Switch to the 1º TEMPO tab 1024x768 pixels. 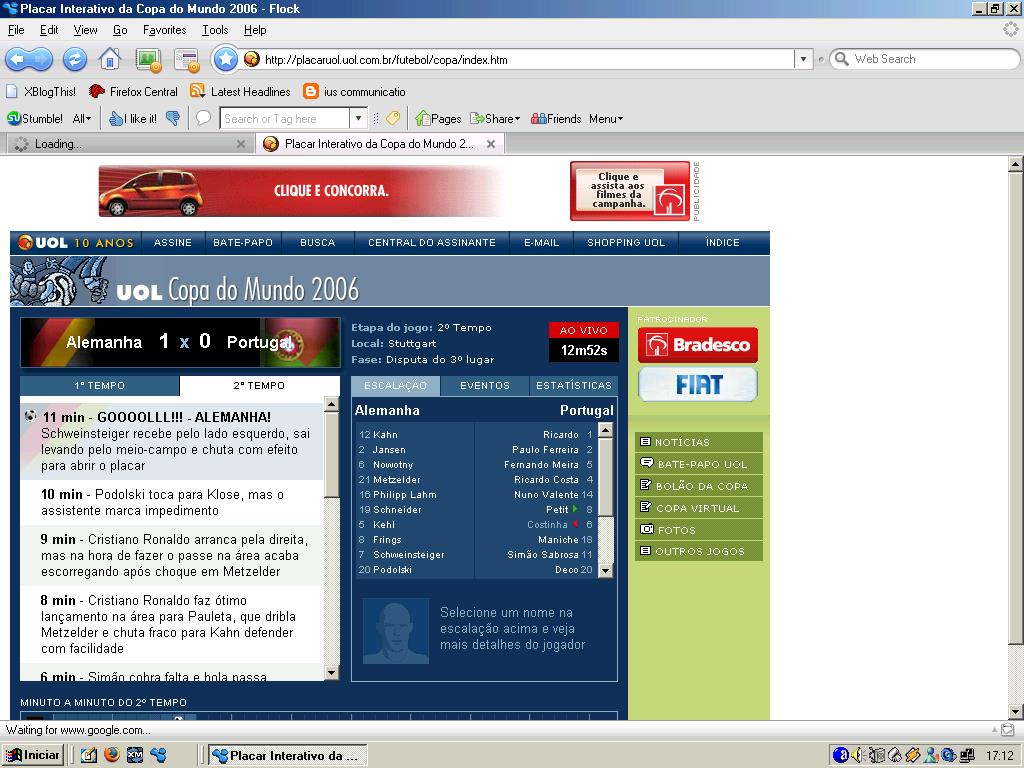tap(100, 386)
